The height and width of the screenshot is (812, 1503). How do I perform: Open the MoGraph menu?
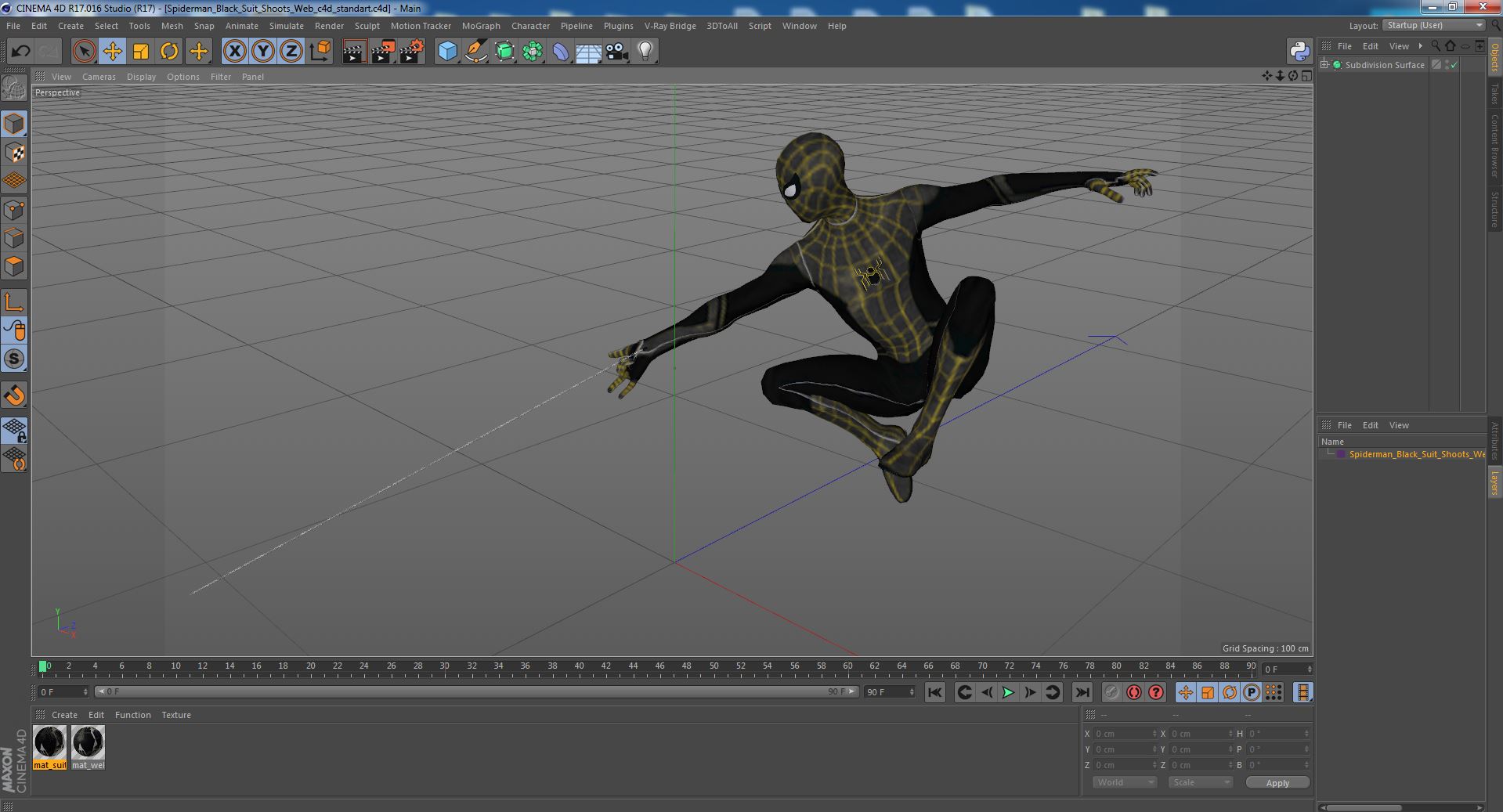pyautogui.click(x=481, y=26)
